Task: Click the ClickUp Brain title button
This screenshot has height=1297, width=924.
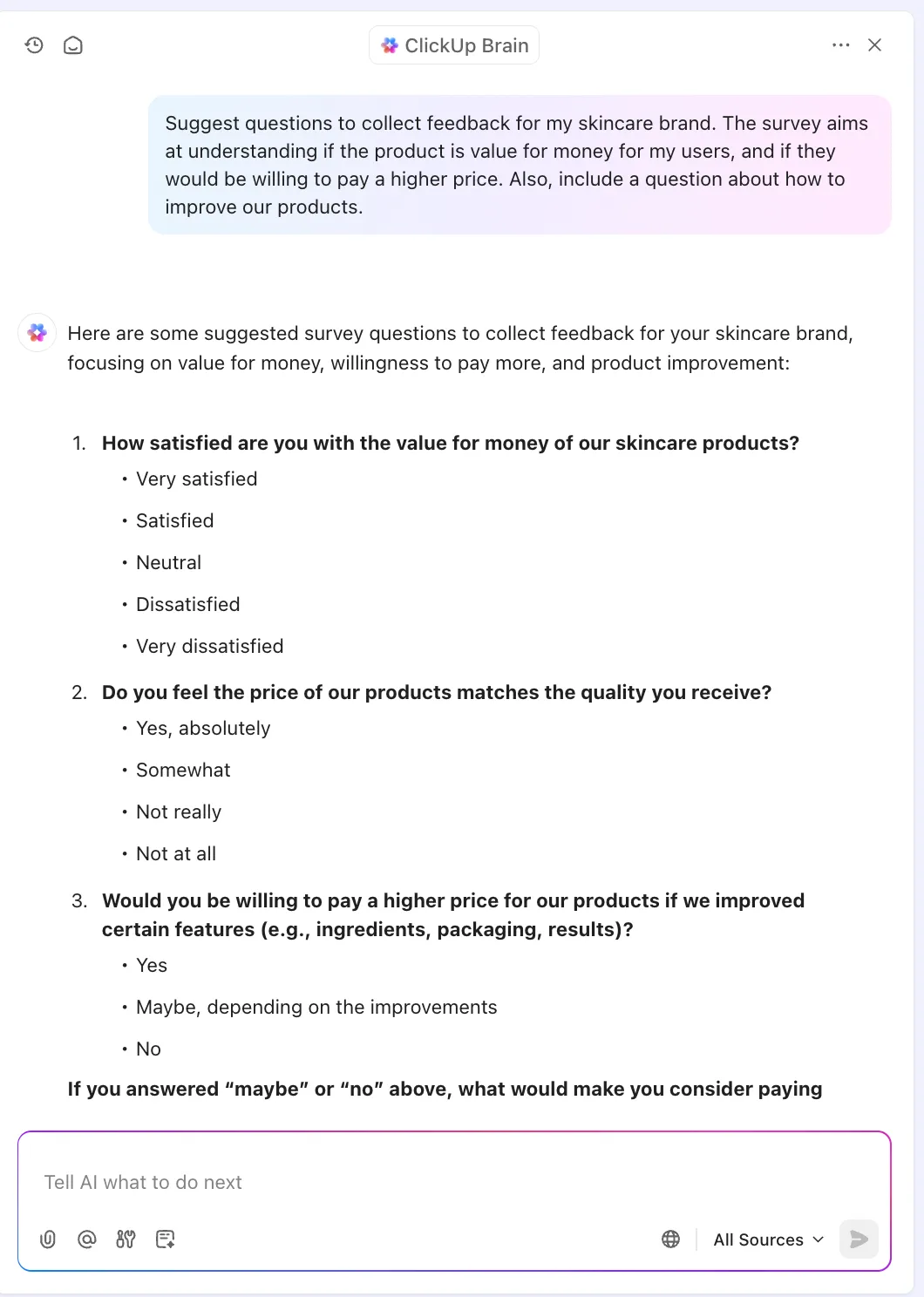Action: pos(454,45)
